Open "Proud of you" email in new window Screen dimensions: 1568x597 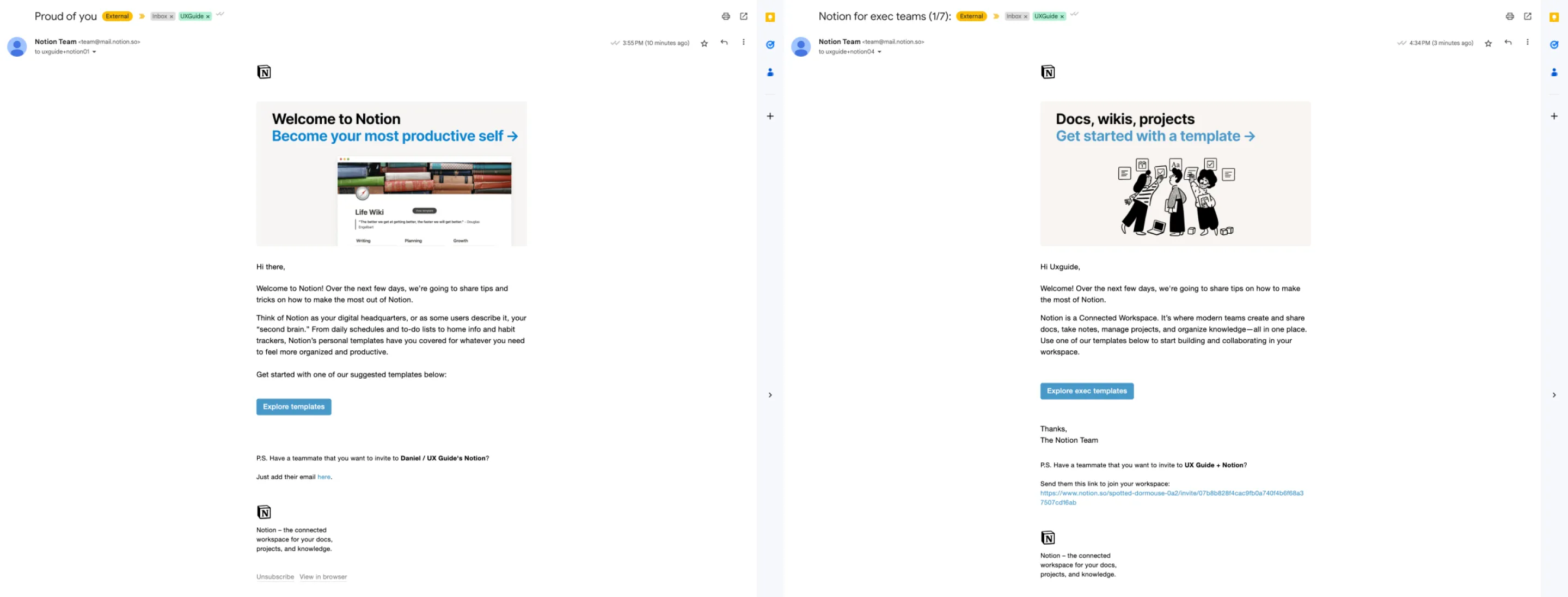coord(743,16)
